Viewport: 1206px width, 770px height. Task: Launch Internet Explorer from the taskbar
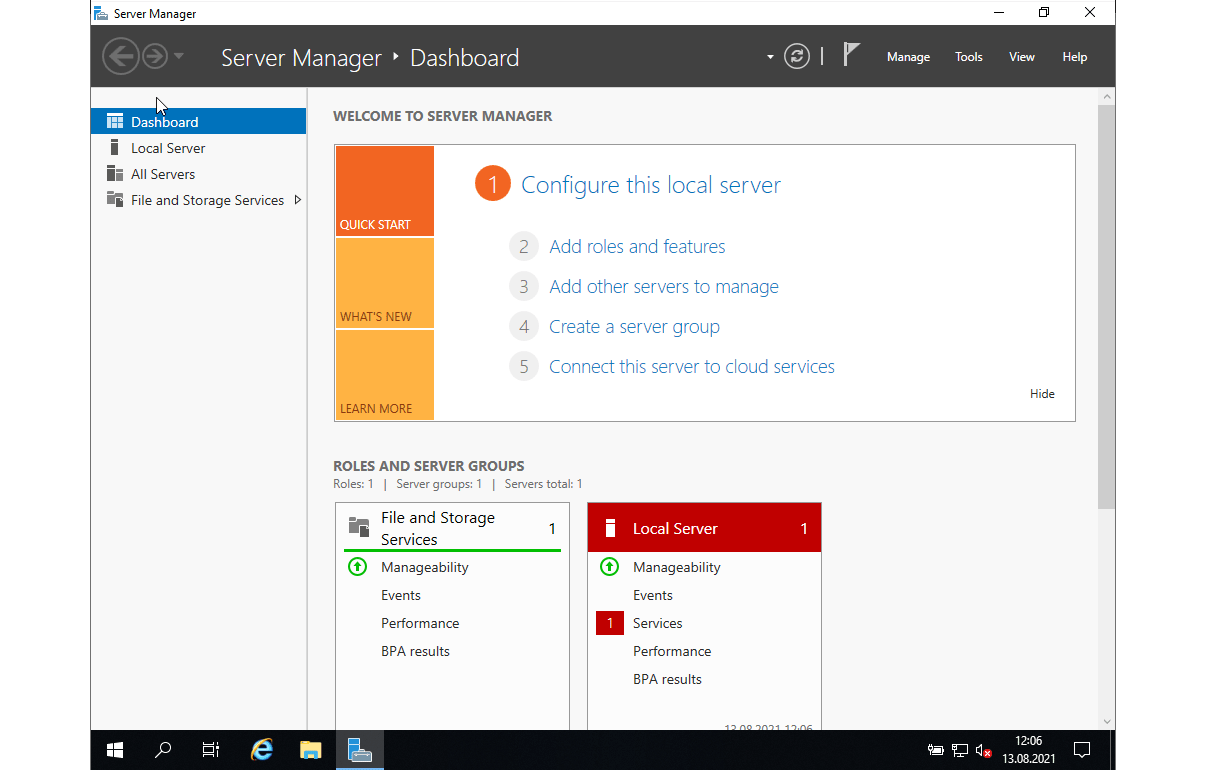[262, 749]
